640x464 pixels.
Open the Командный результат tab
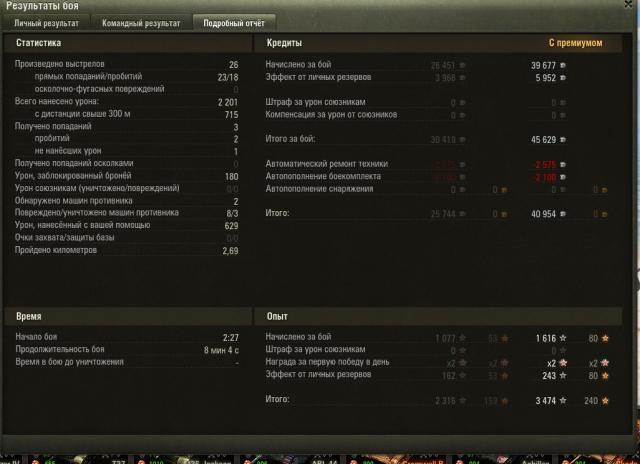(x=141, y=23)
